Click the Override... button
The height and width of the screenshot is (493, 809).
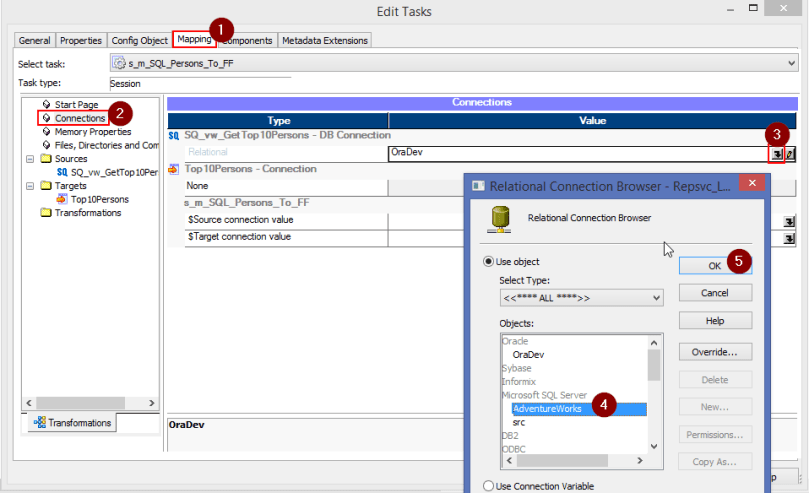714,352
